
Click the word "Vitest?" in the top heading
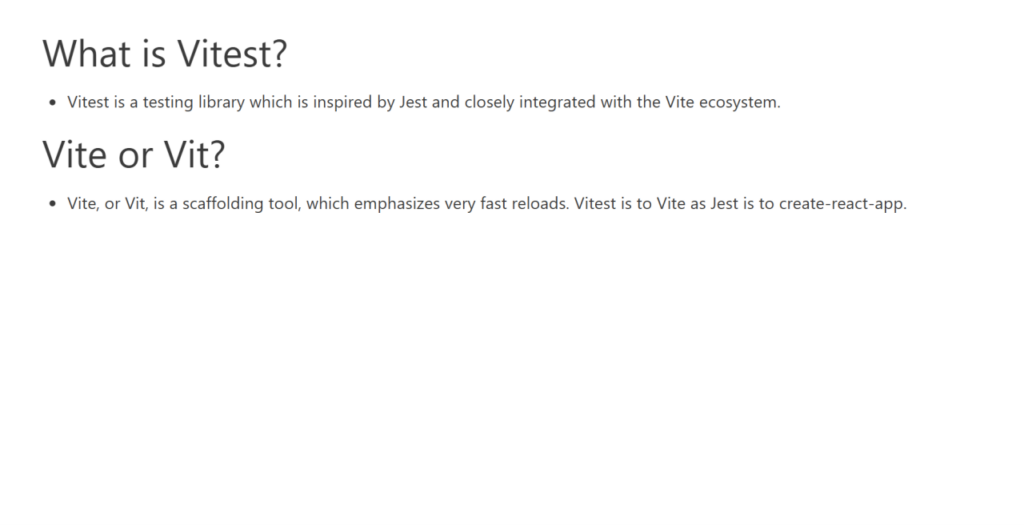(x=232, y=53)
